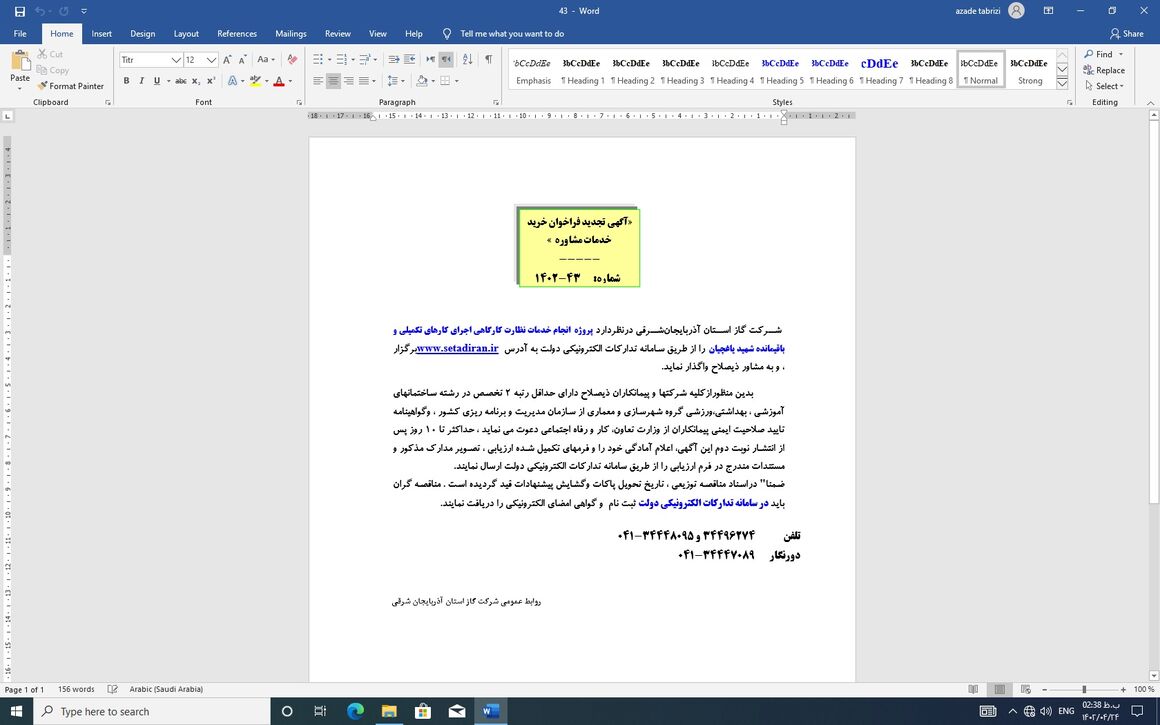Apply strikethrough to selected text
The width and height of the screenshot is (1160, 725).
pos(181,81)
